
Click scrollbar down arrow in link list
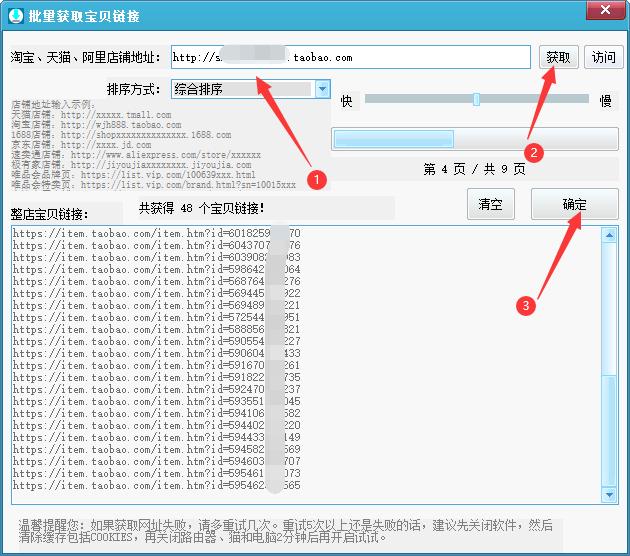pos(609,495)
